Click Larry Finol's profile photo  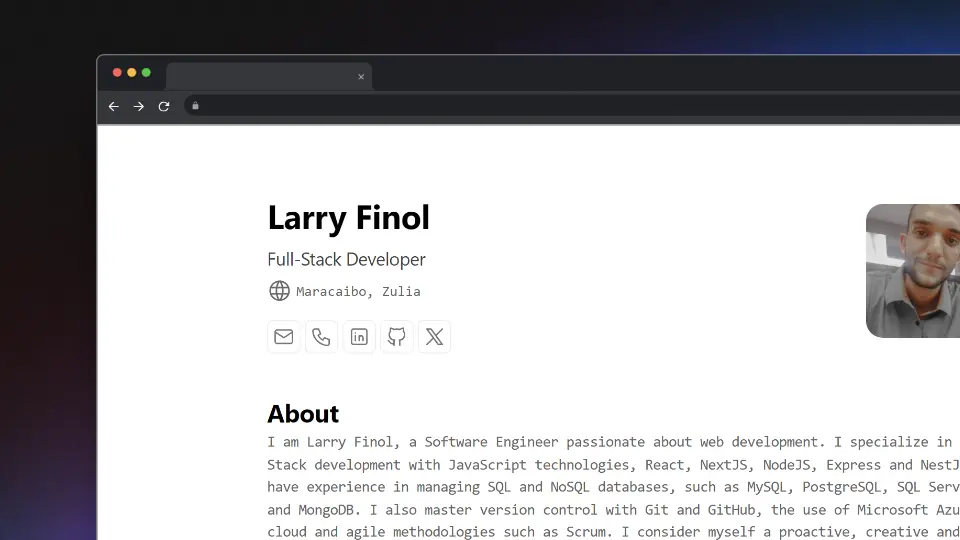tap(912, 270)
